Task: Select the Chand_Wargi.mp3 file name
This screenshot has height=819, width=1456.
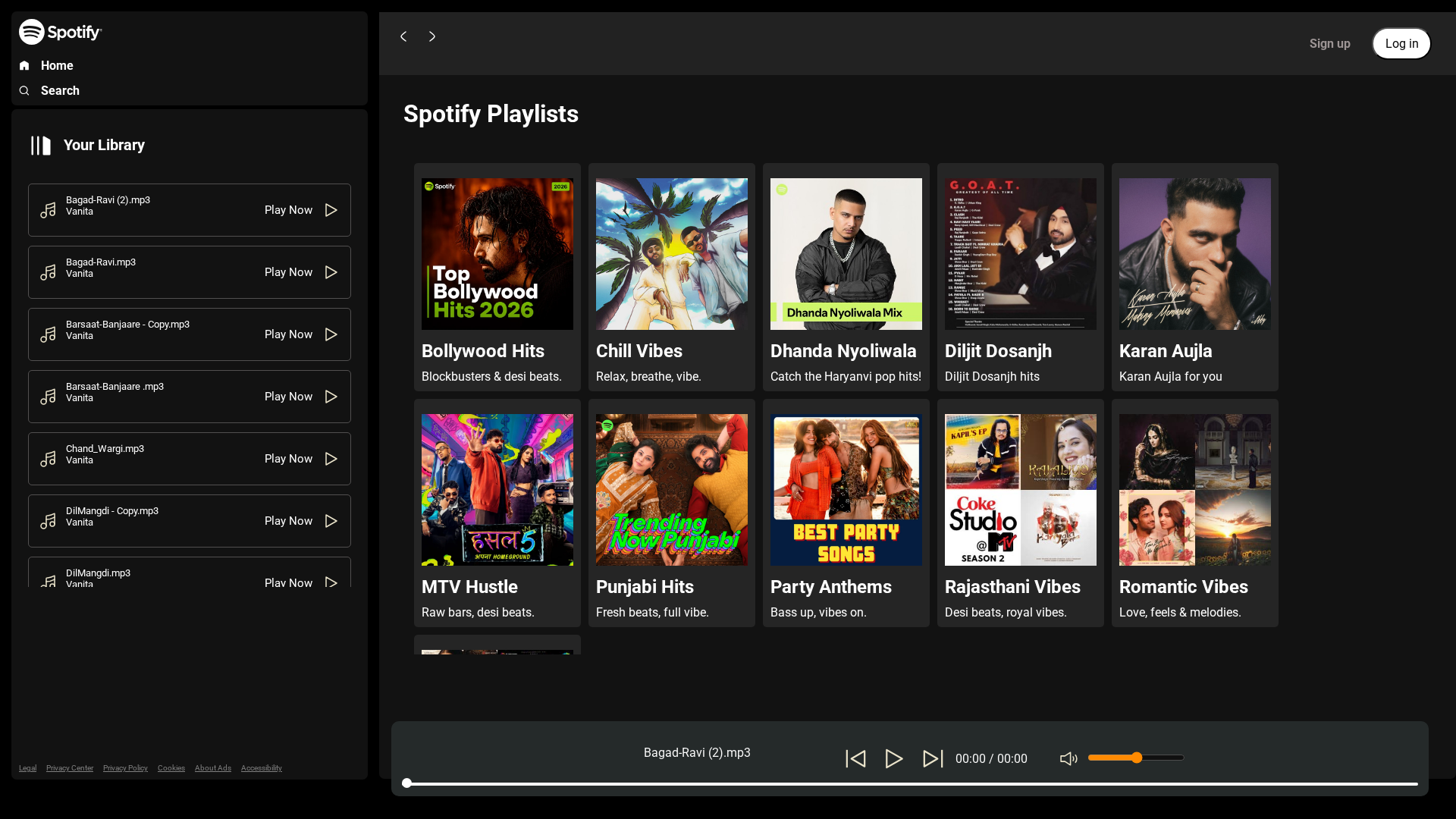Action: pos(105,449)
